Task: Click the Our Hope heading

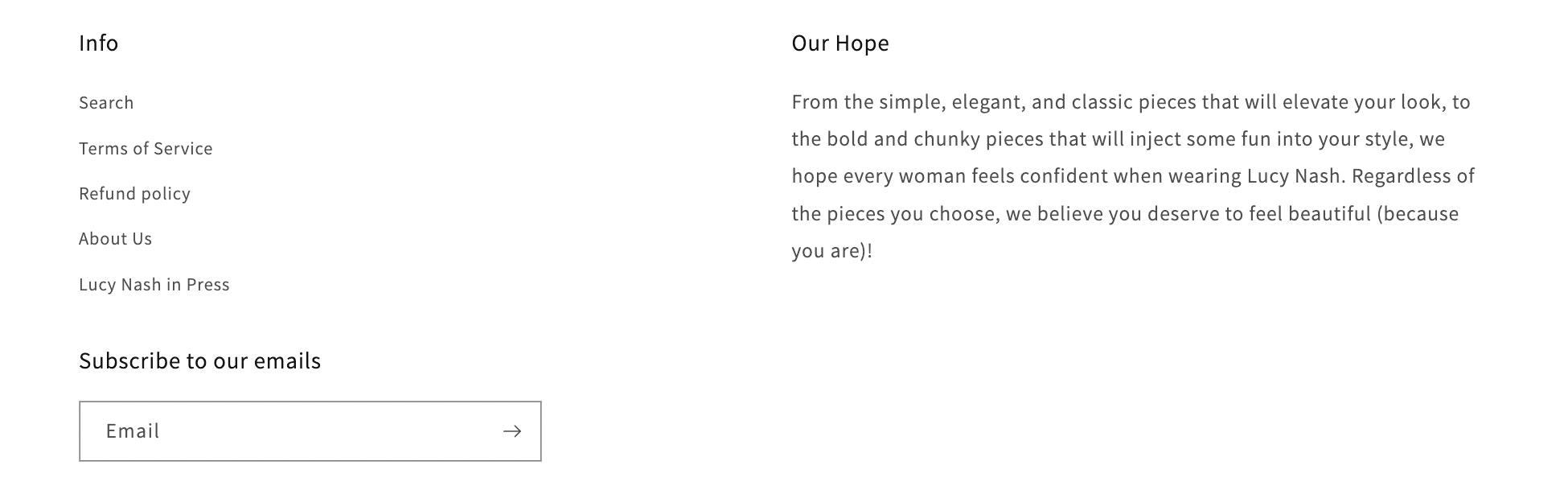Action: pos(839,43)
